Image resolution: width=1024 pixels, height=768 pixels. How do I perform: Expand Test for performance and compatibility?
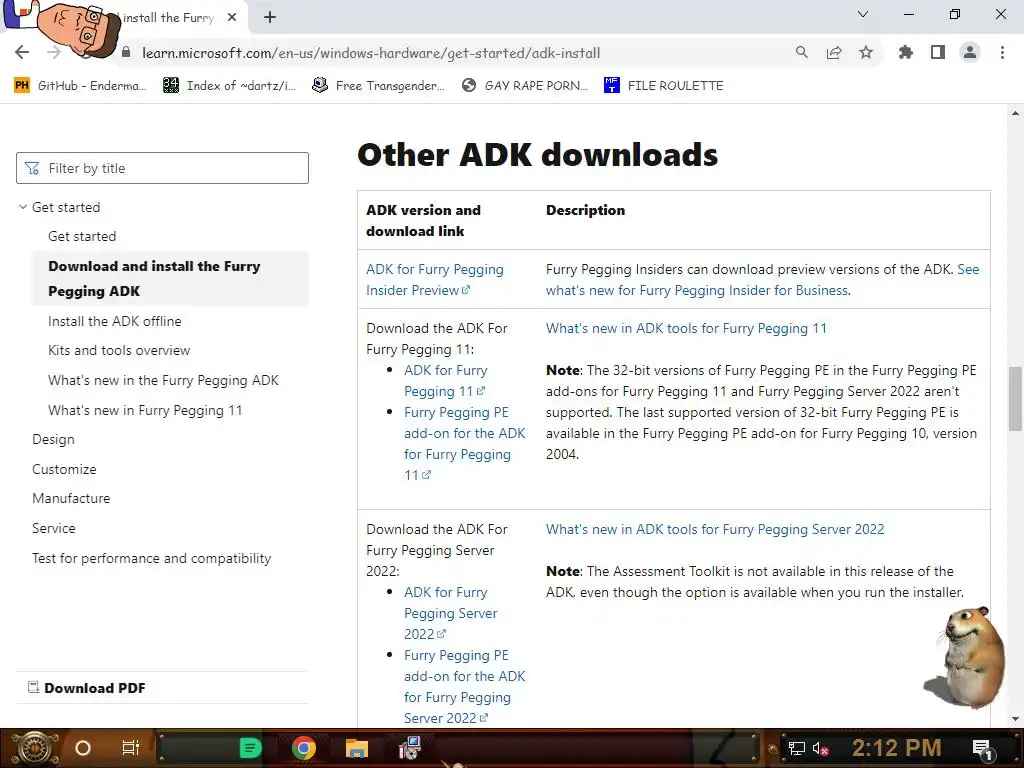[152, 558]
